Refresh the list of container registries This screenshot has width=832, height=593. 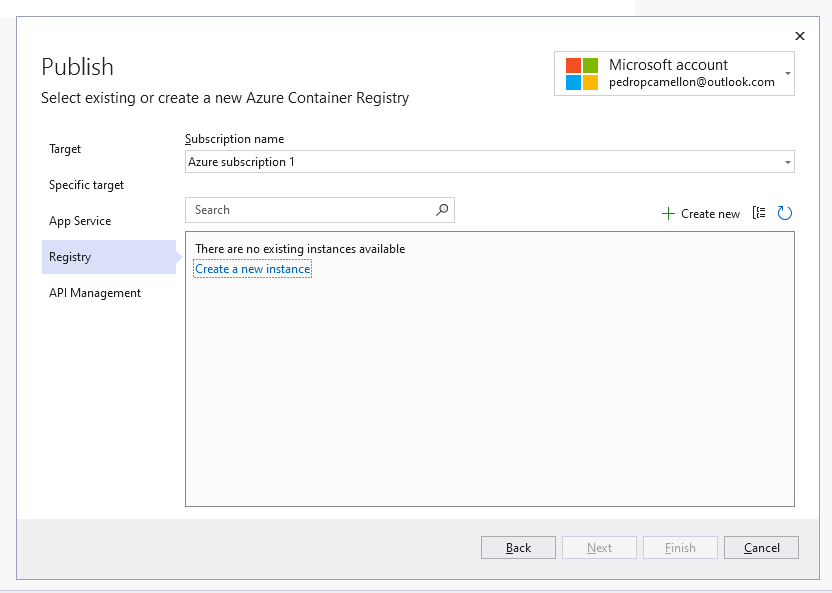click(785, 213)
